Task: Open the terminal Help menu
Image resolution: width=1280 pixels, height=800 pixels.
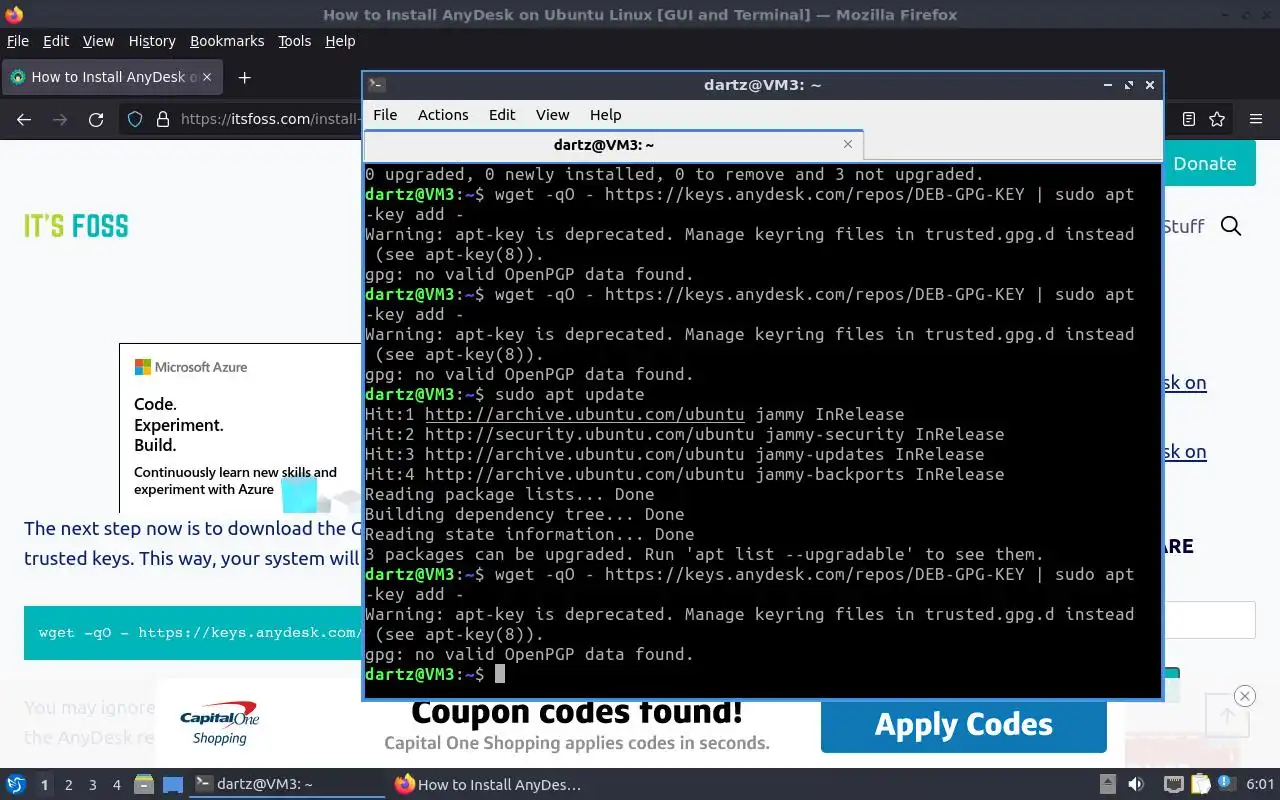Action: (605, 115)
